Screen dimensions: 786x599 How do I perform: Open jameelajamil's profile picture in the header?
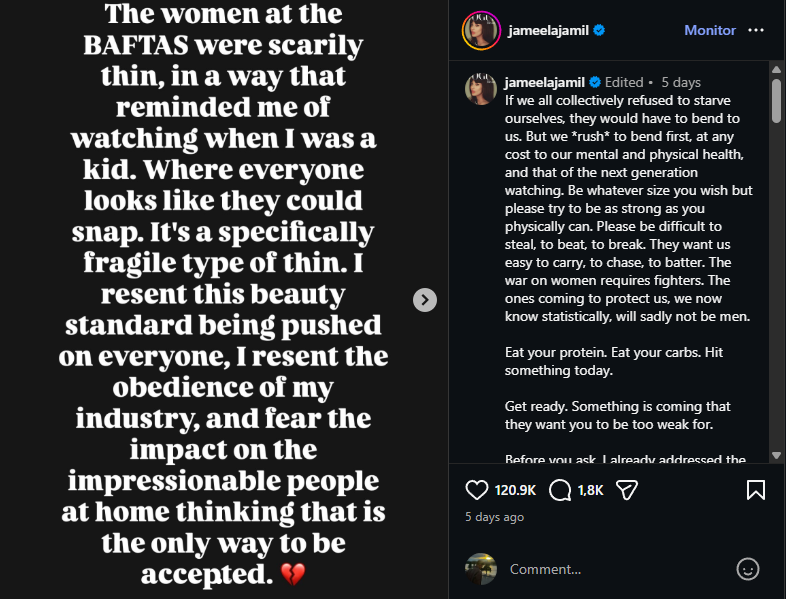481,31
